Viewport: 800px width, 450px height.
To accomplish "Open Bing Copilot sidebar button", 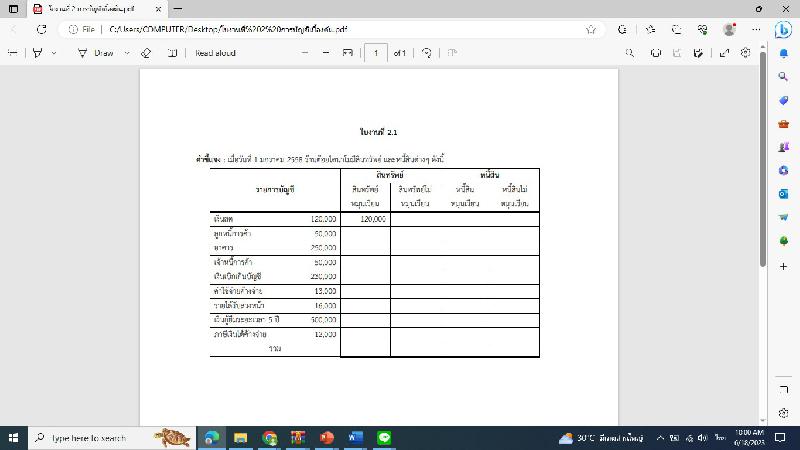I will click(x=784, y=30).
